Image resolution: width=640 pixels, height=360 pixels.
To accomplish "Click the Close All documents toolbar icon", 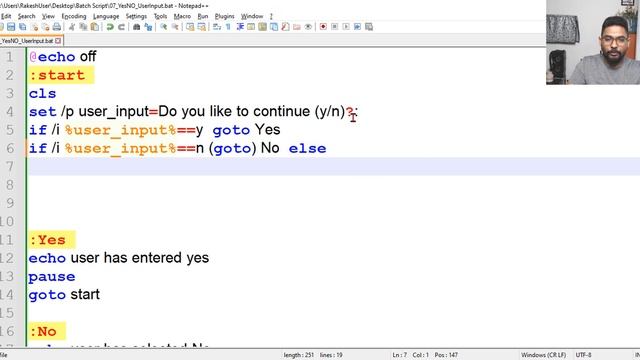I will pyautogui.click(x=46, y=27).
